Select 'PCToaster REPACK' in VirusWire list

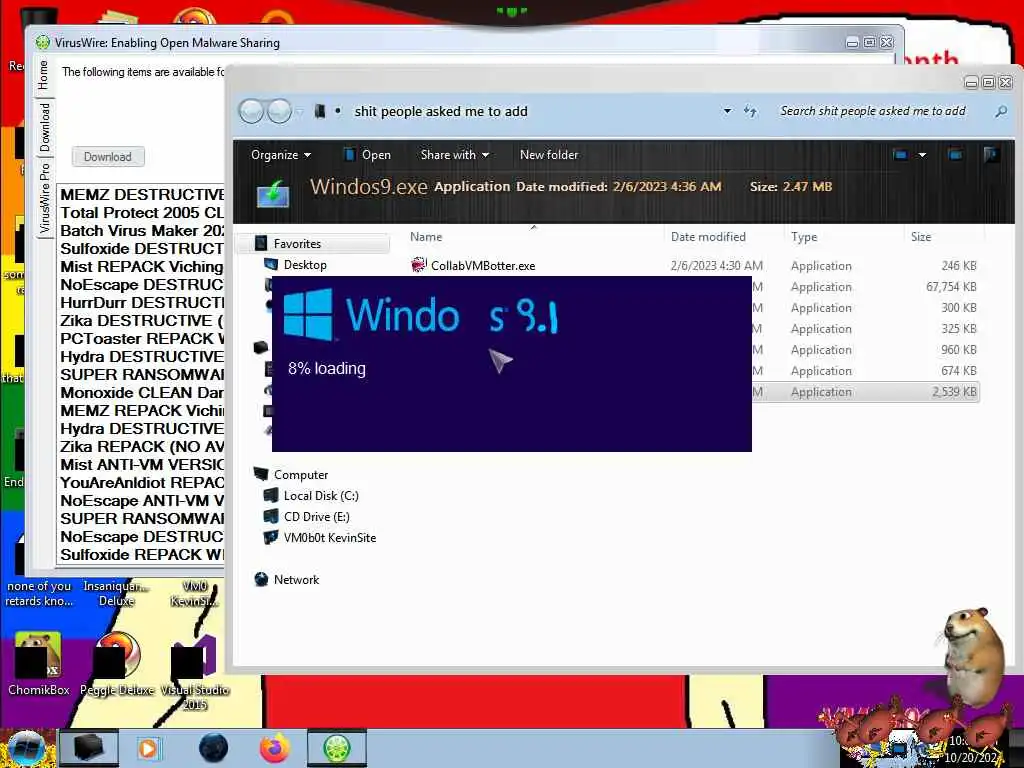(142, 338)
